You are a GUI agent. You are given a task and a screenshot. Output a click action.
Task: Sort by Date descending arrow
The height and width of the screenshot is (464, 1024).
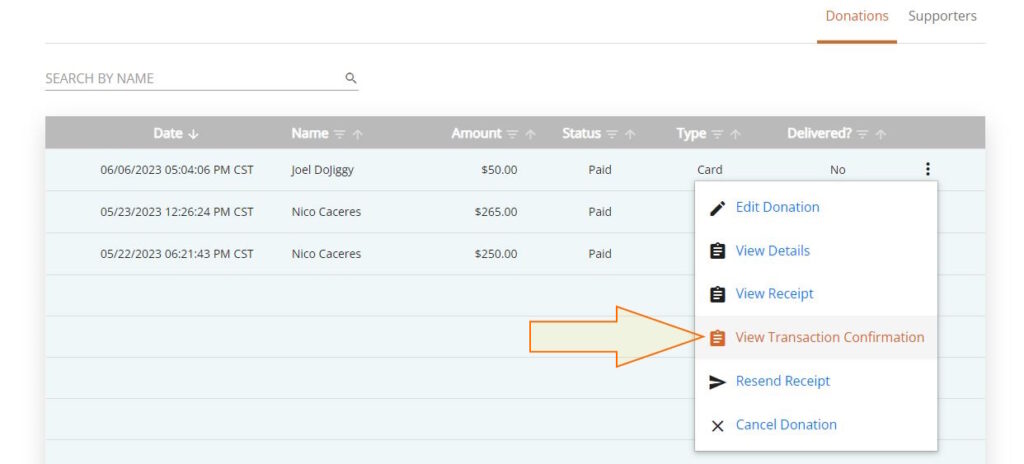tap(193, 134)
